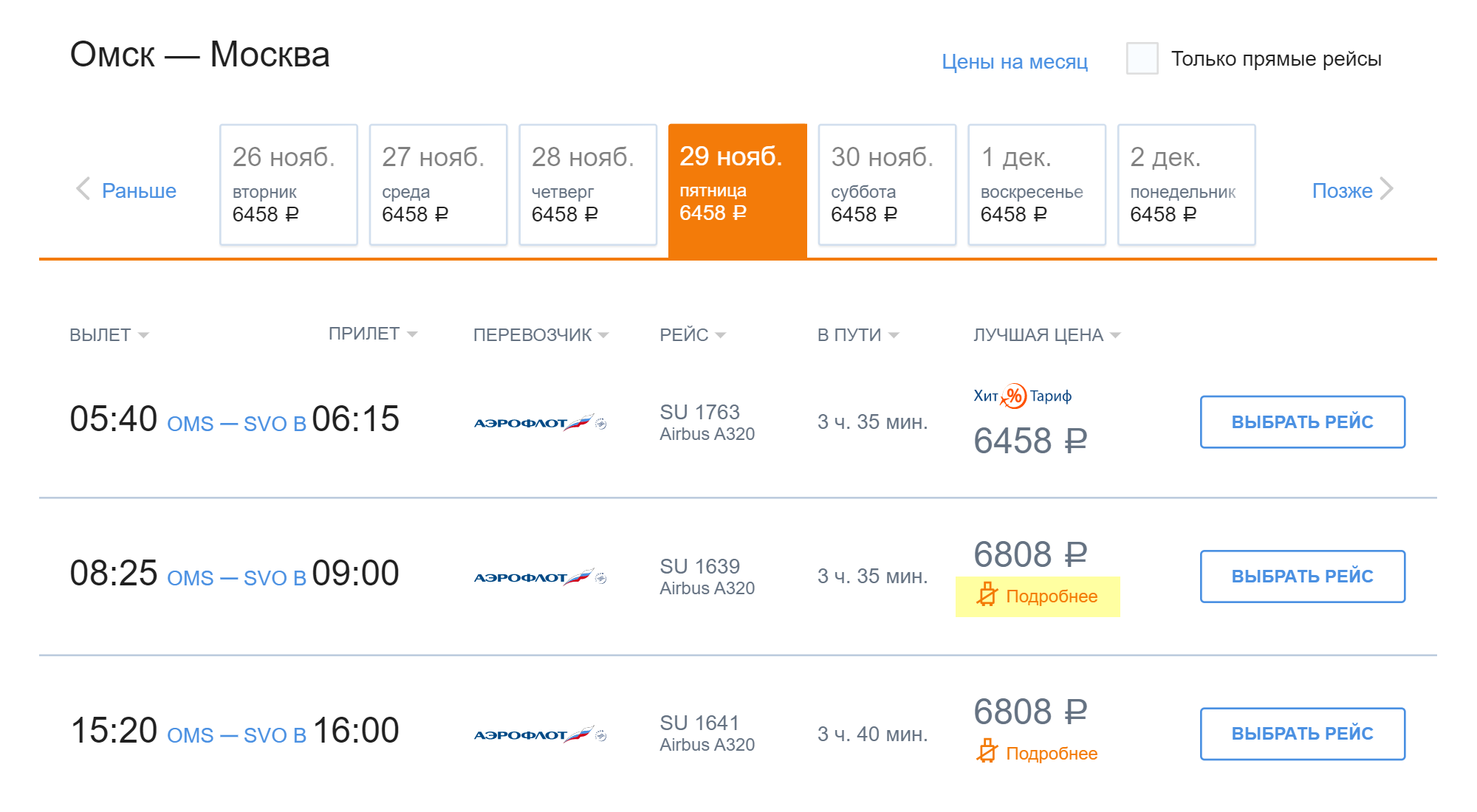Select the 1 дек. воскресенье date tab
The width and height of the screenshot is (1477, 812).
coord(1037,185)
